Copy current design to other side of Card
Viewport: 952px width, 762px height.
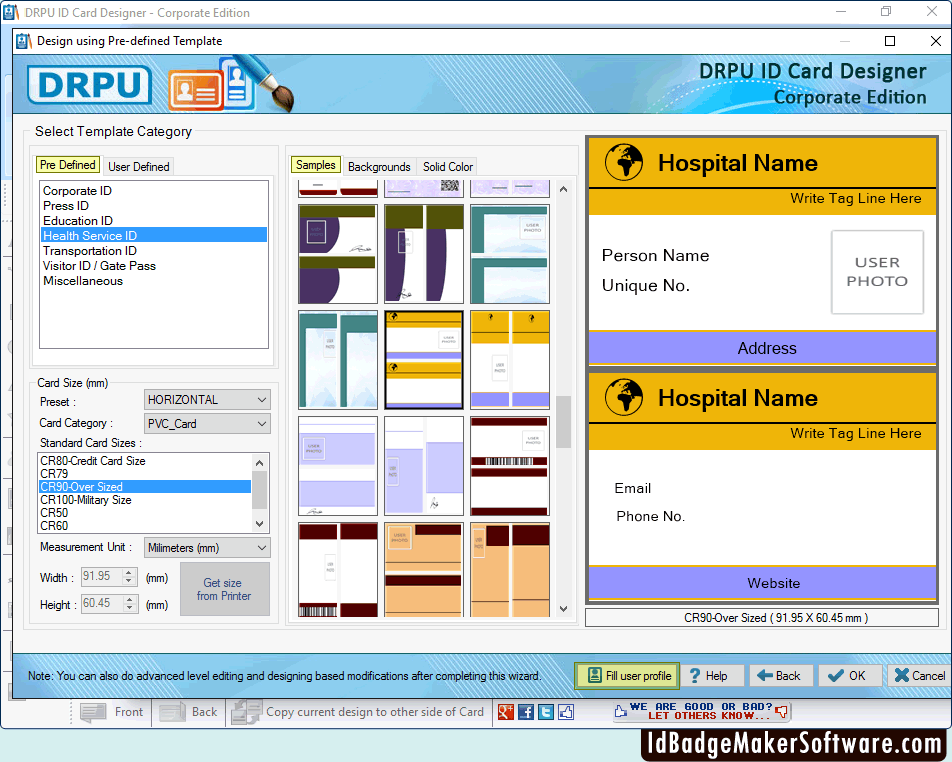[358, 712]
